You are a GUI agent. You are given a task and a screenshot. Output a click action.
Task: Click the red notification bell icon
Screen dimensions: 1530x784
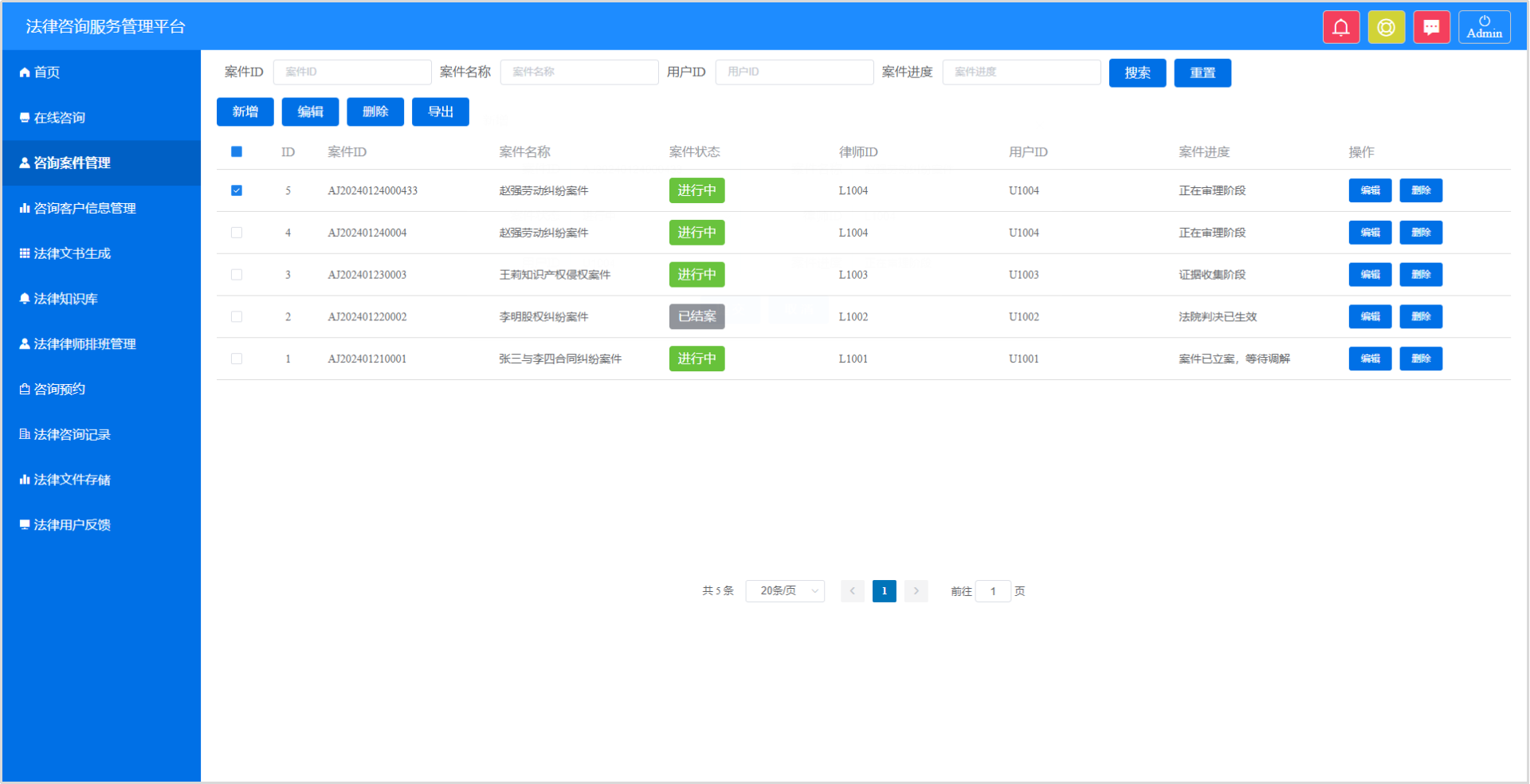(1341, 28)
